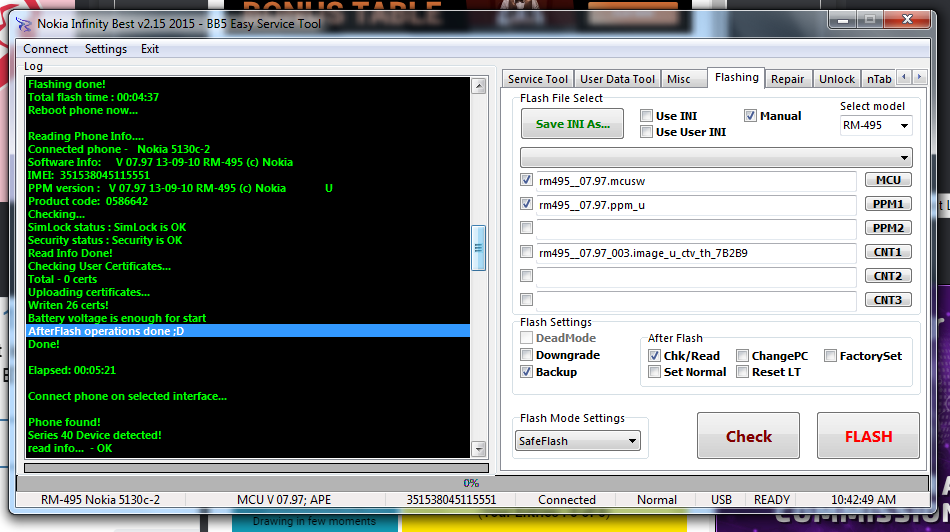Screen dimensions: 950x532
Task: Open the Select model RM-495 dropdown
Action: pos(875,125)
